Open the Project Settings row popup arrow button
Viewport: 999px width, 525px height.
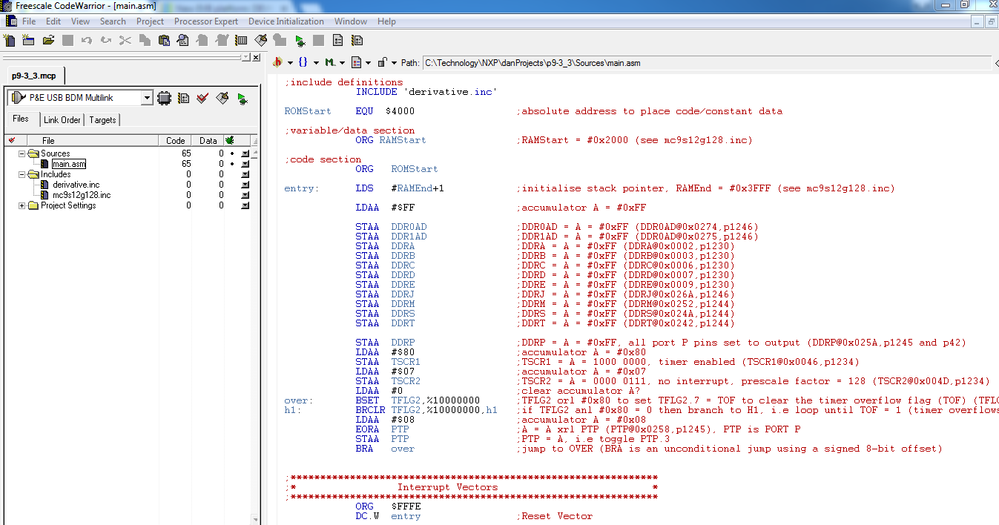(245, 205)
